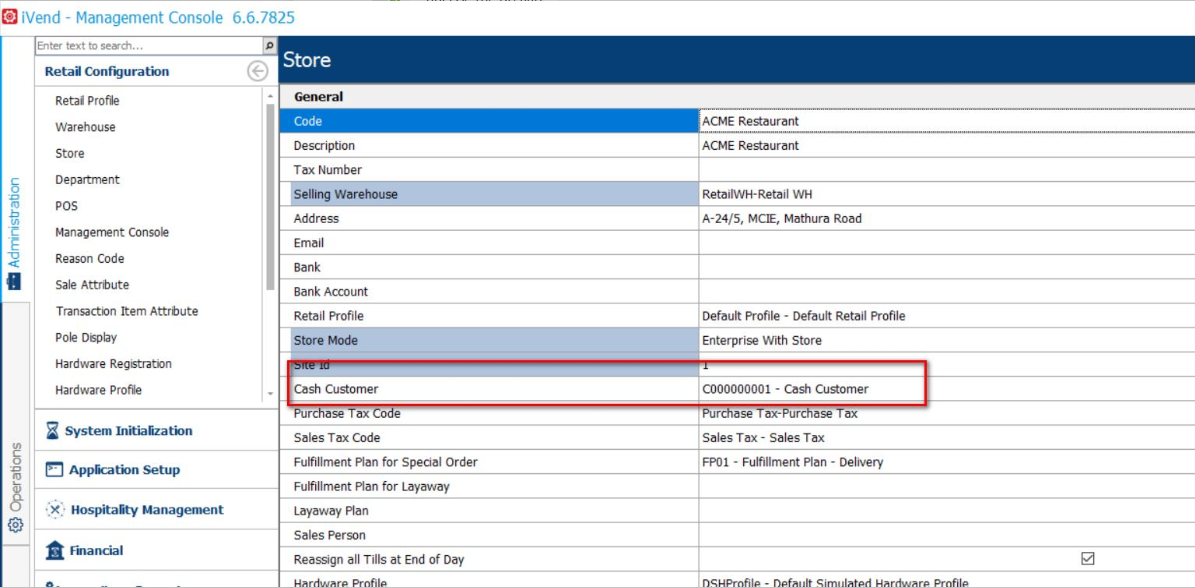Select POS in navigation

pyautogui.click(x=66, y=206)
